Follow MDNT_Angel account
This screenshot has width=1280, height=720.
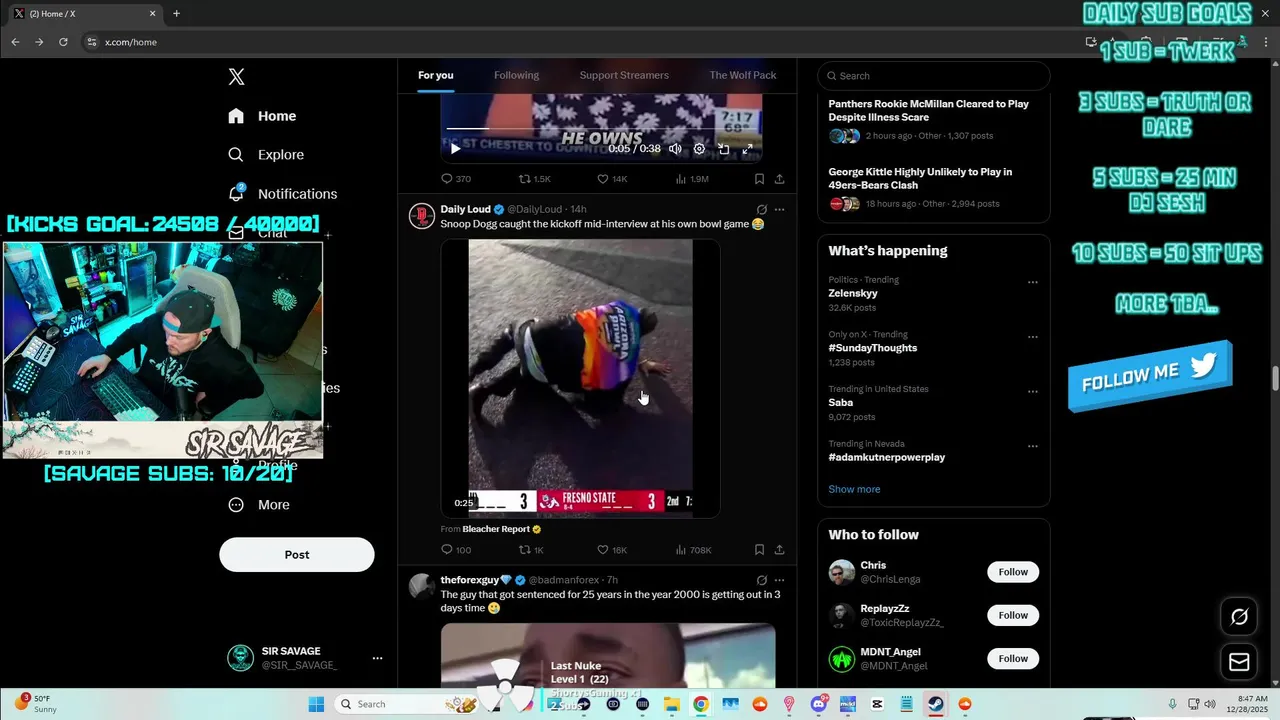click(1013, 658)
